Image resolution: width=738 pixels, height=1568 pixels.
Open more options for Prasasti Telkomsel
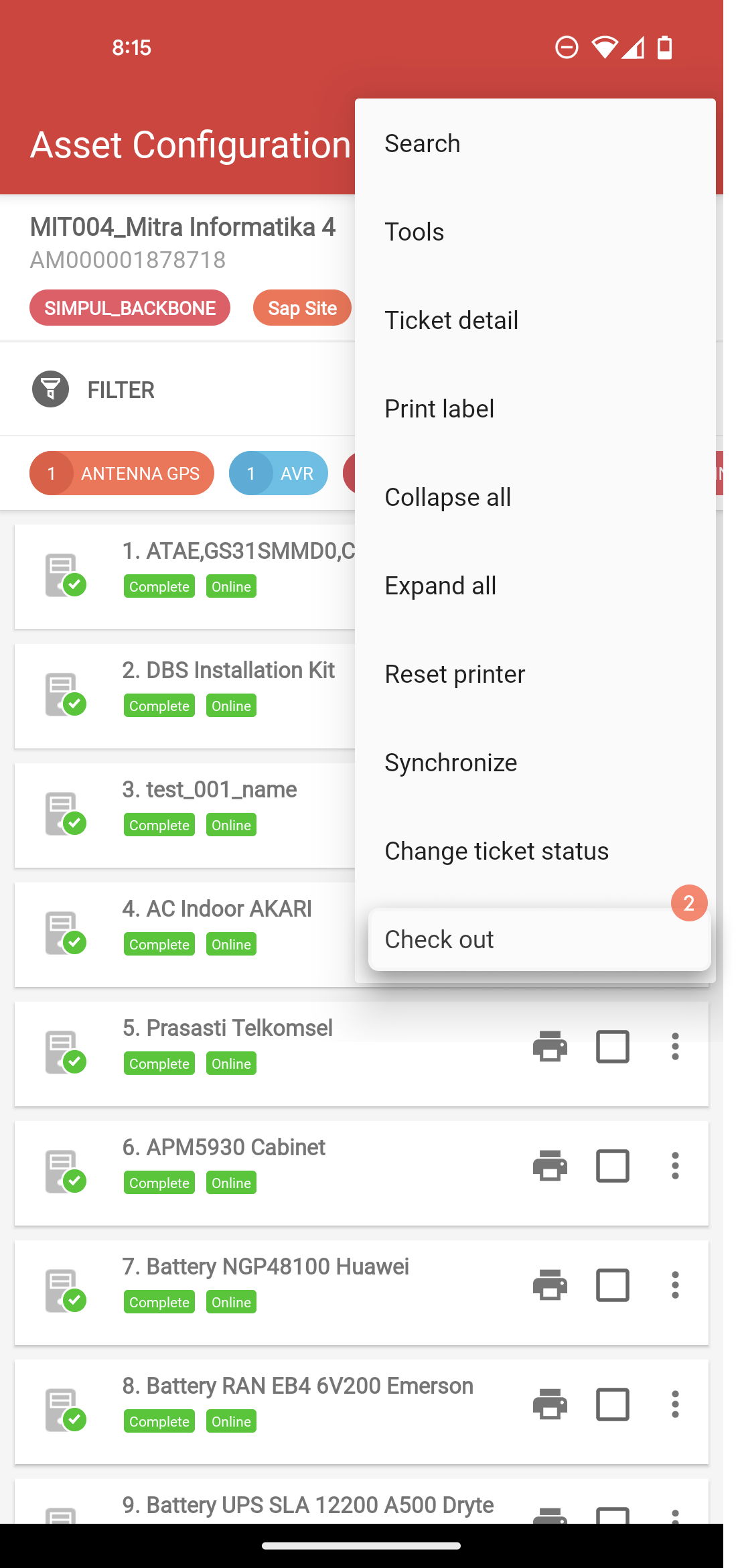pos(675,1046)
